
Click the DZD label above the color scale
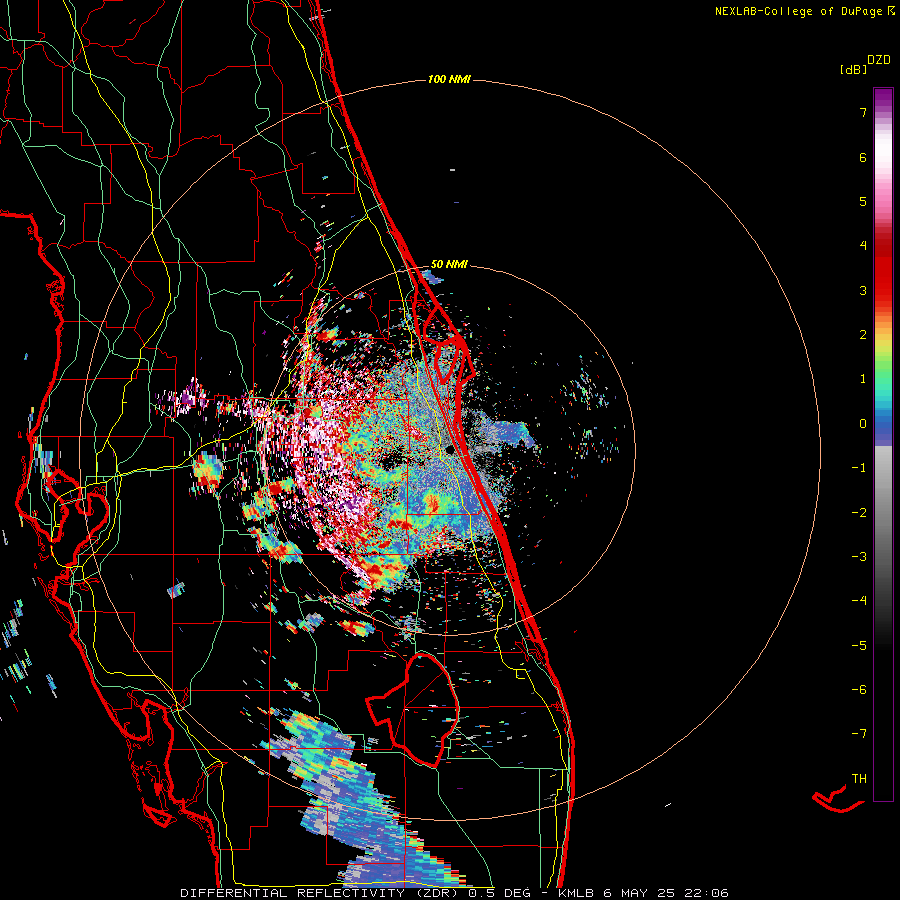[x=879, y=60]
